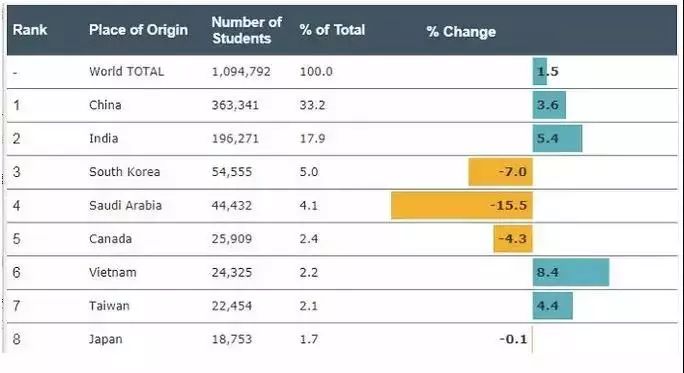Image resolution: width=684 pixels, height=373 pixels.
Task: Select the Vietnam row label
Action: point(113,273)
